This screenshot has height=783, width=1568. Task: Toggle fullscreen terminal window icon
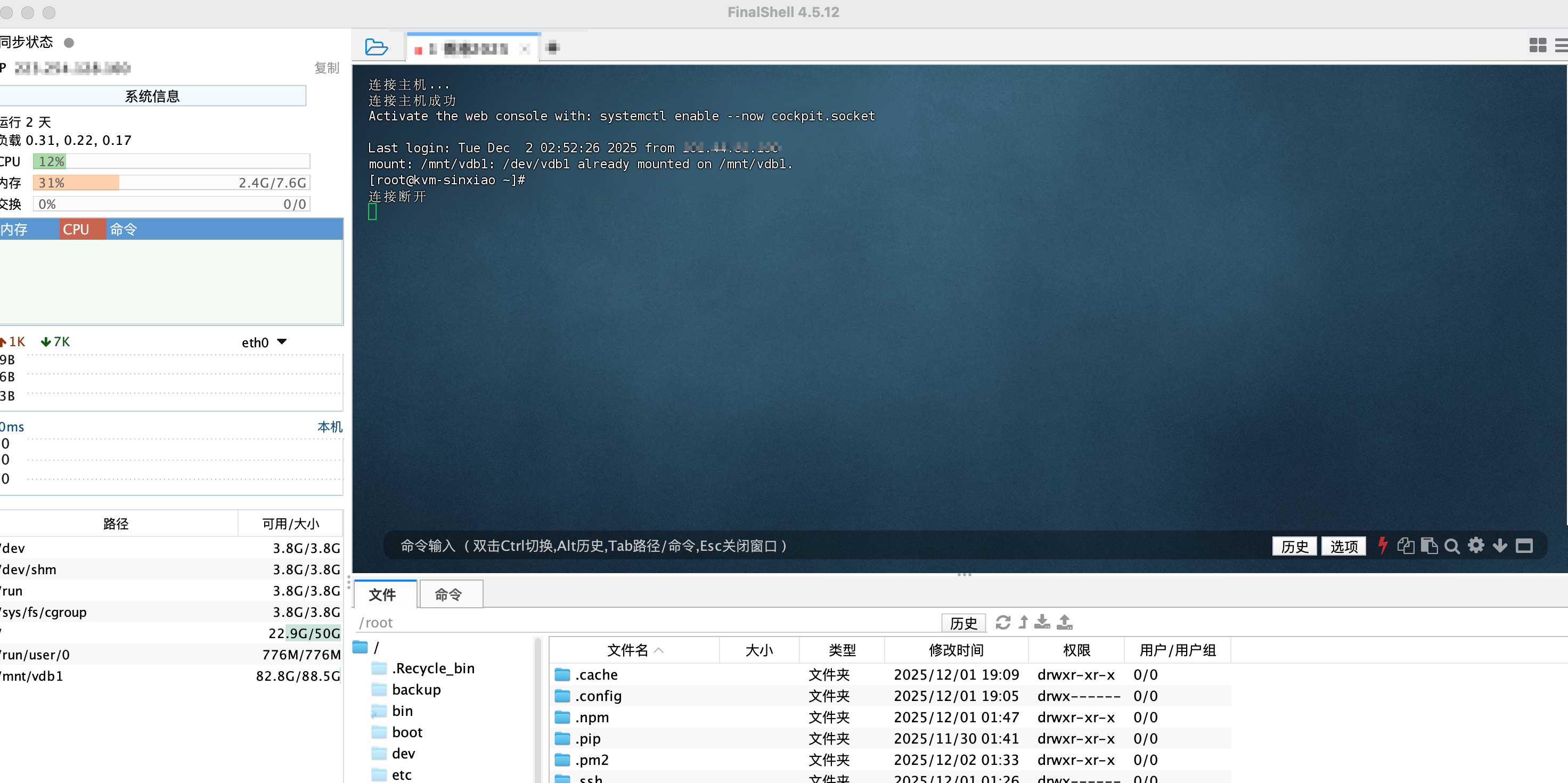tap(1524, 545)
